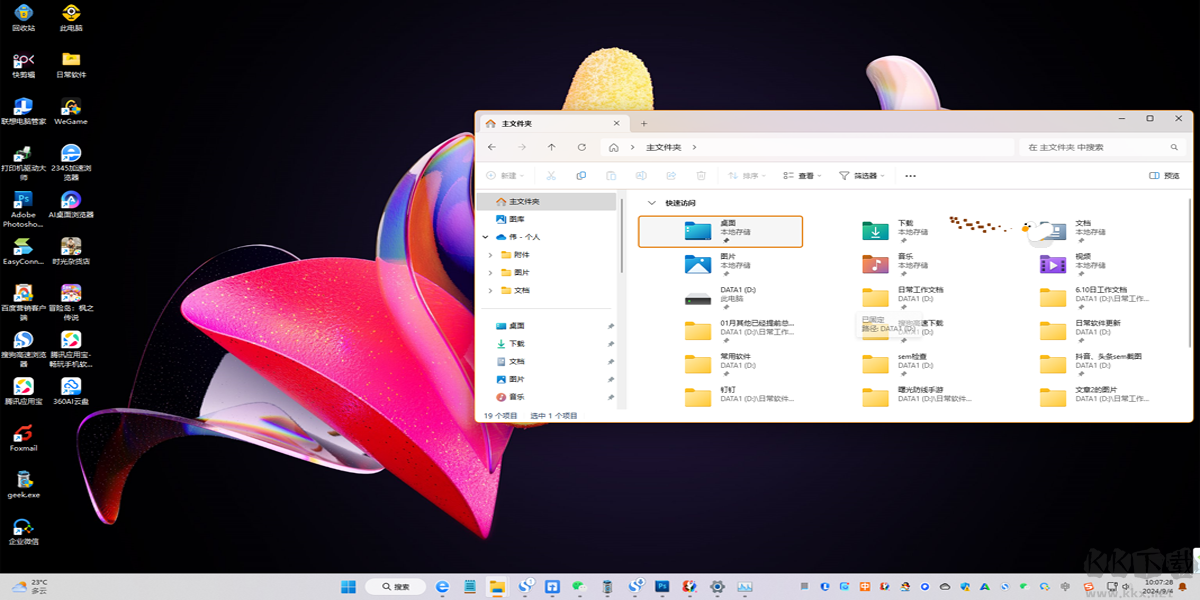Screen dimensions: 1200x600
Task: Click the Copy icon in the toolbar
Action: (581, 175)
